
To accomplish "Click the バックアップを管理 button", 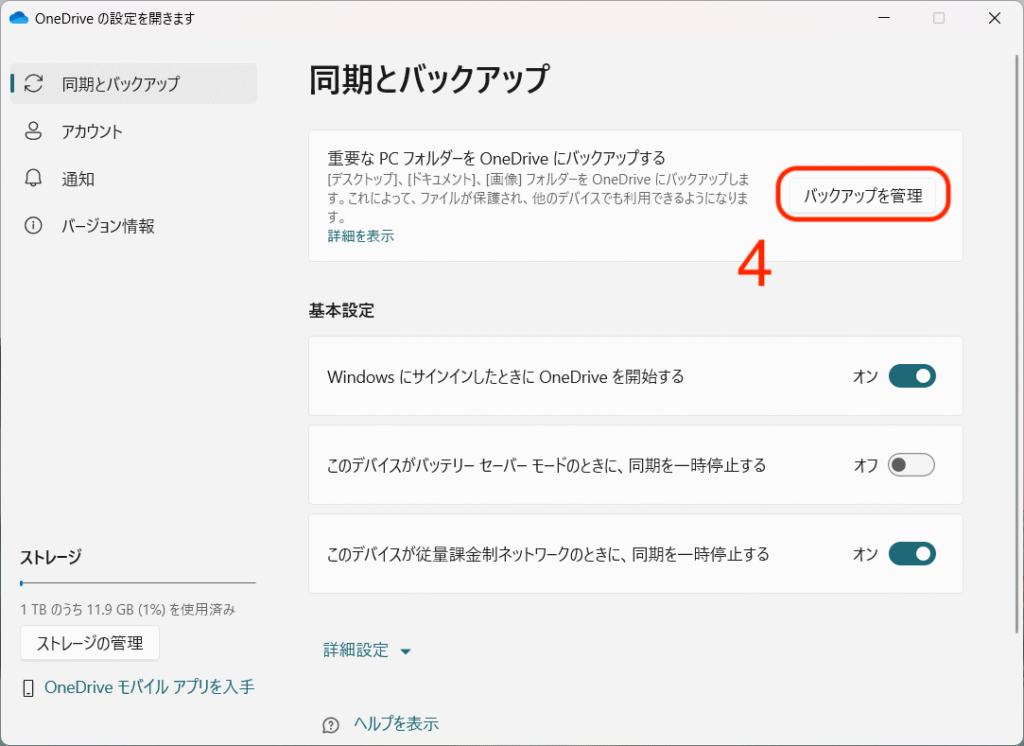I will [x=863, y=195].
